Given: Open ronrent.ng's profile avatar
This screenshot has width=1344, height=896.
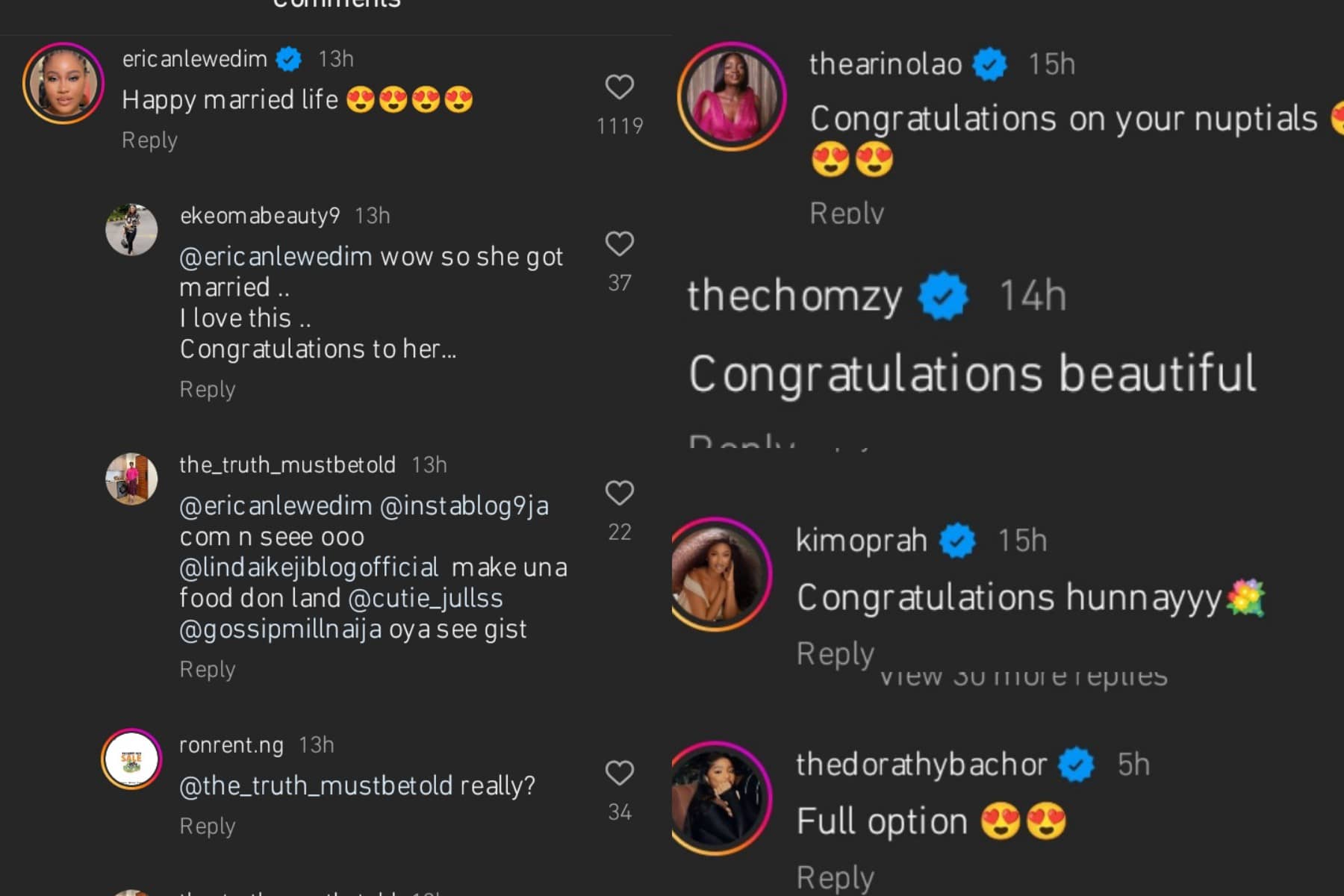Looking at the screenshot, I should 131,759.
